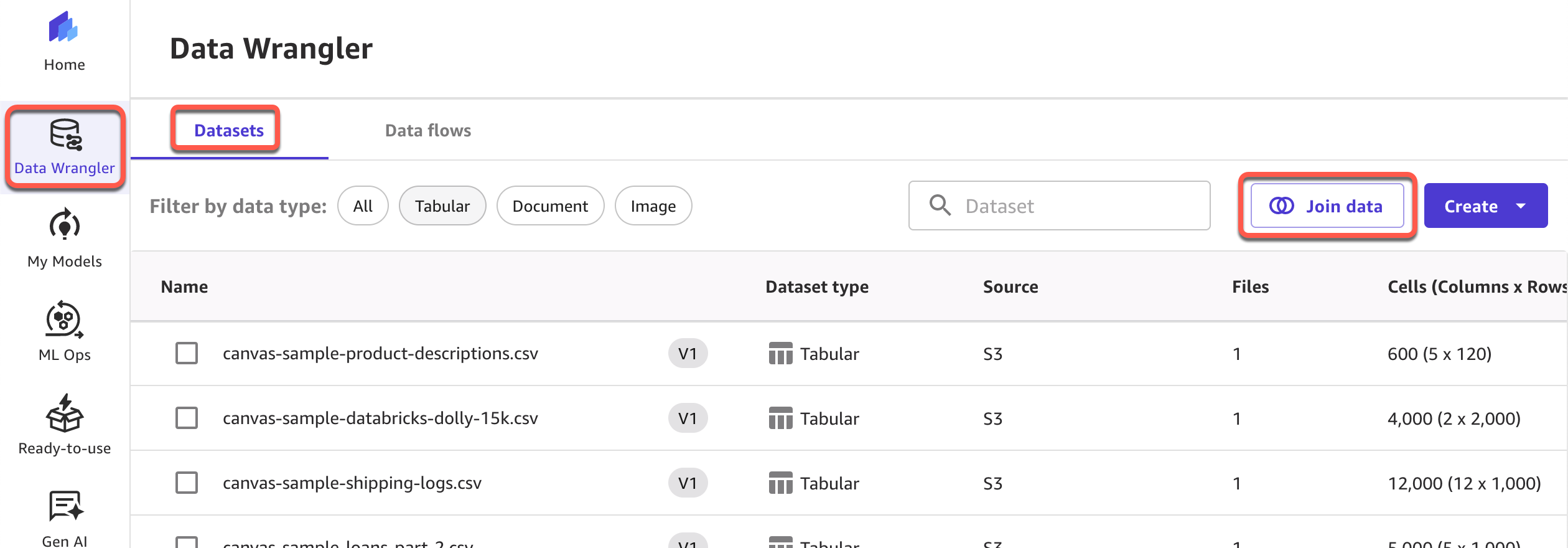The height and width of the screenshot is (548, 1568).
Task: Open Ready-to-use models
Action: pyautogui.click(x=64, y=425)
